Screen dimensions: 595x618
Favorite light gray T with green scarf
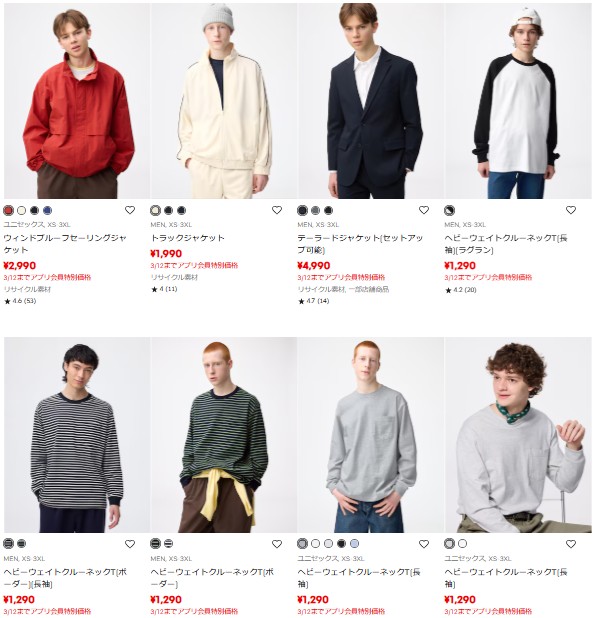(571, 544)
